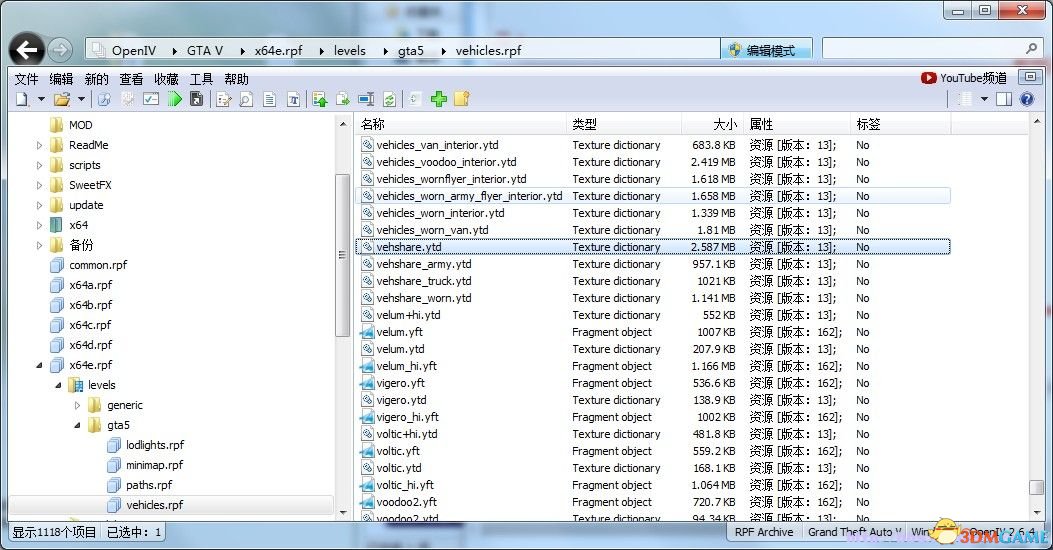Collapse the x64e.rpf tree node
Image resolution: width=1053 pixels, height=550 pixels.
tap(39, 365)
